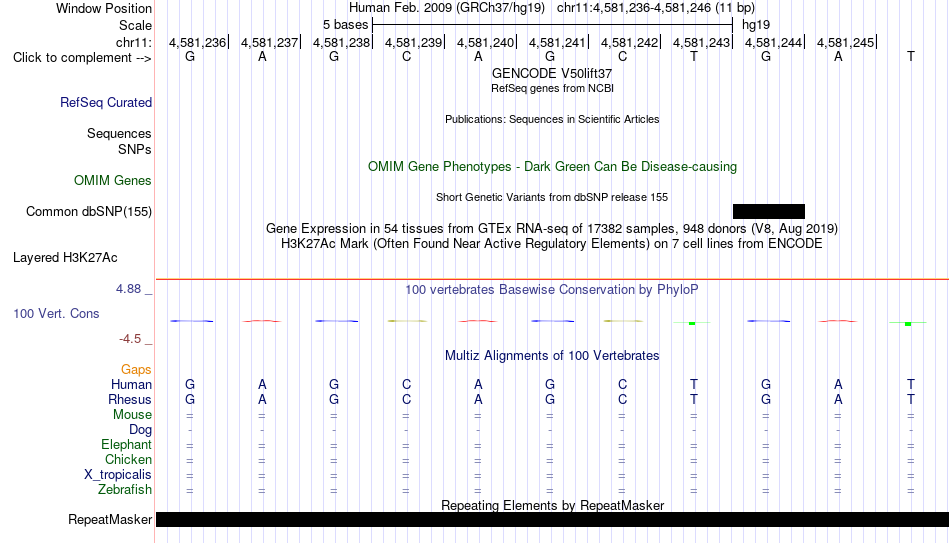Click 'Publications: Sequences in Scientific Articles' title
The image size is (950, 543).
click(x=552, y=119)
